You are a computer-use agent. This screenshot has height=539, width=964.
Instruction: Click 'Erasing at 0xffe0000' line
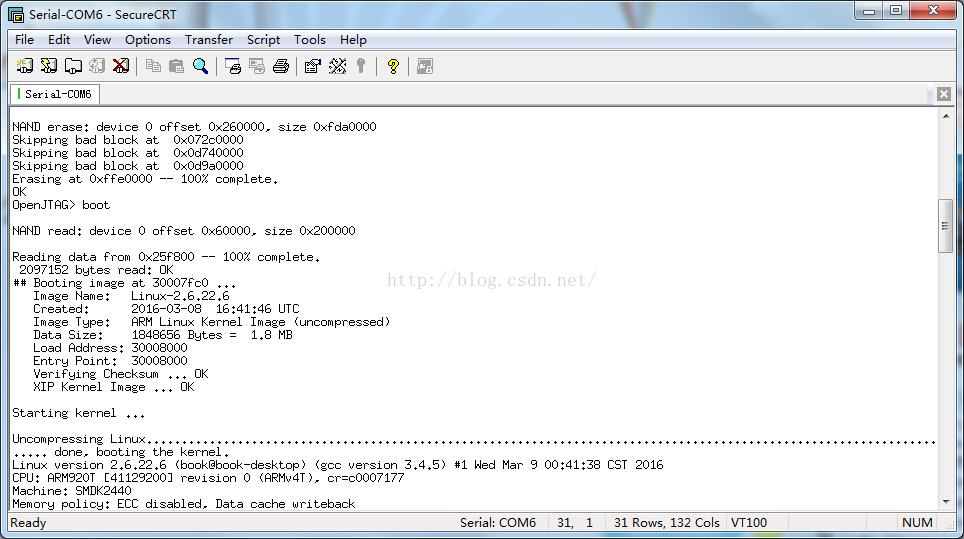(145, 179)
